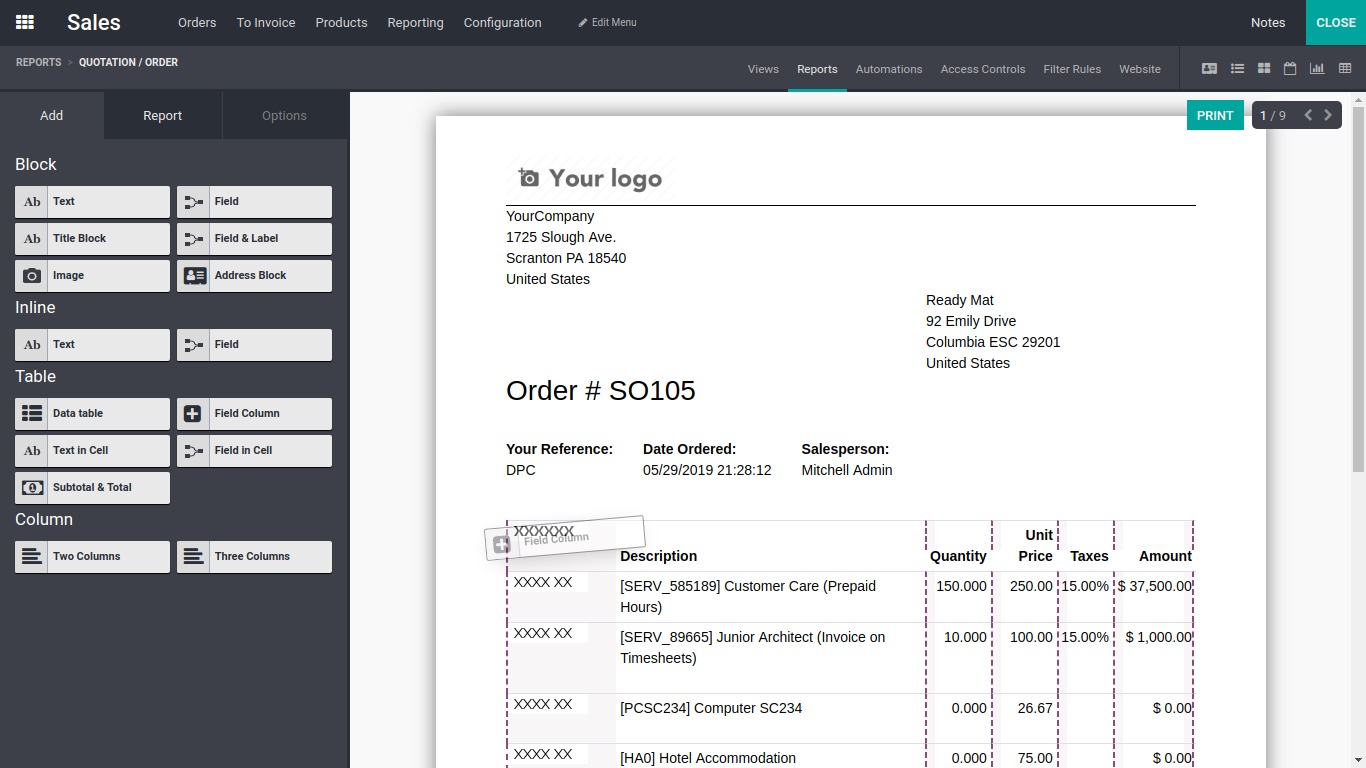1366x768 pixels.
Task: Open the Reporting menu
Action: click(x=415, y=22)
